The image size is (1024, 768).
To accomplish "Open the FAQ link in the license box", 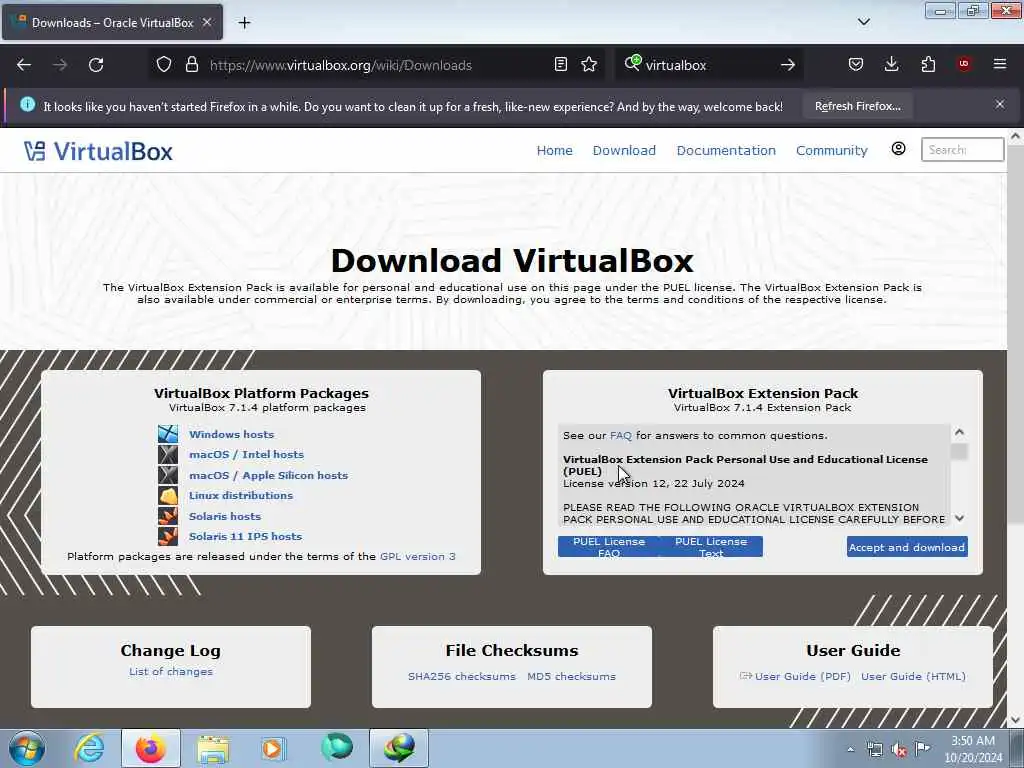I will pos(620,436).
